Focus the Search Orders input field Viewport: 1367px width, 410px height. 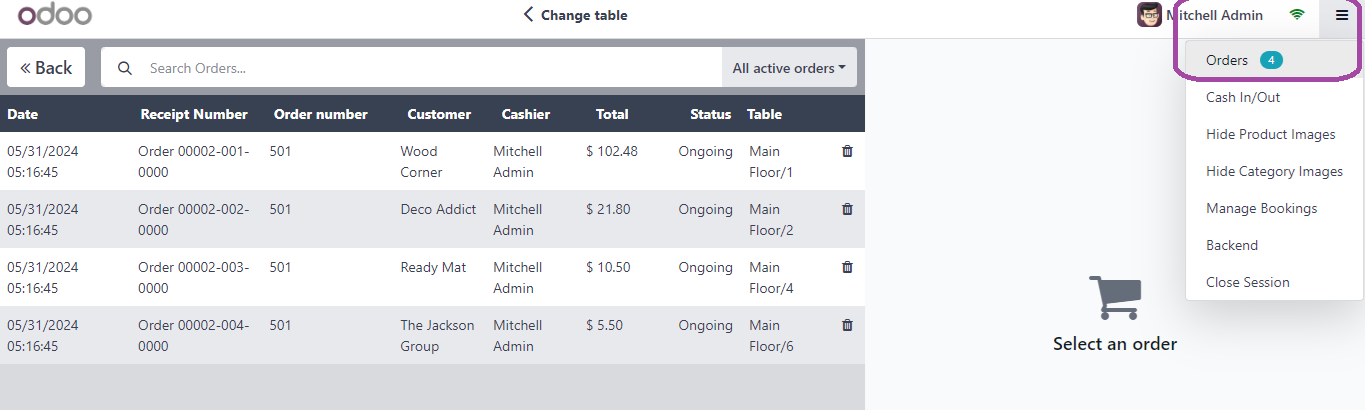click(430, 68)
